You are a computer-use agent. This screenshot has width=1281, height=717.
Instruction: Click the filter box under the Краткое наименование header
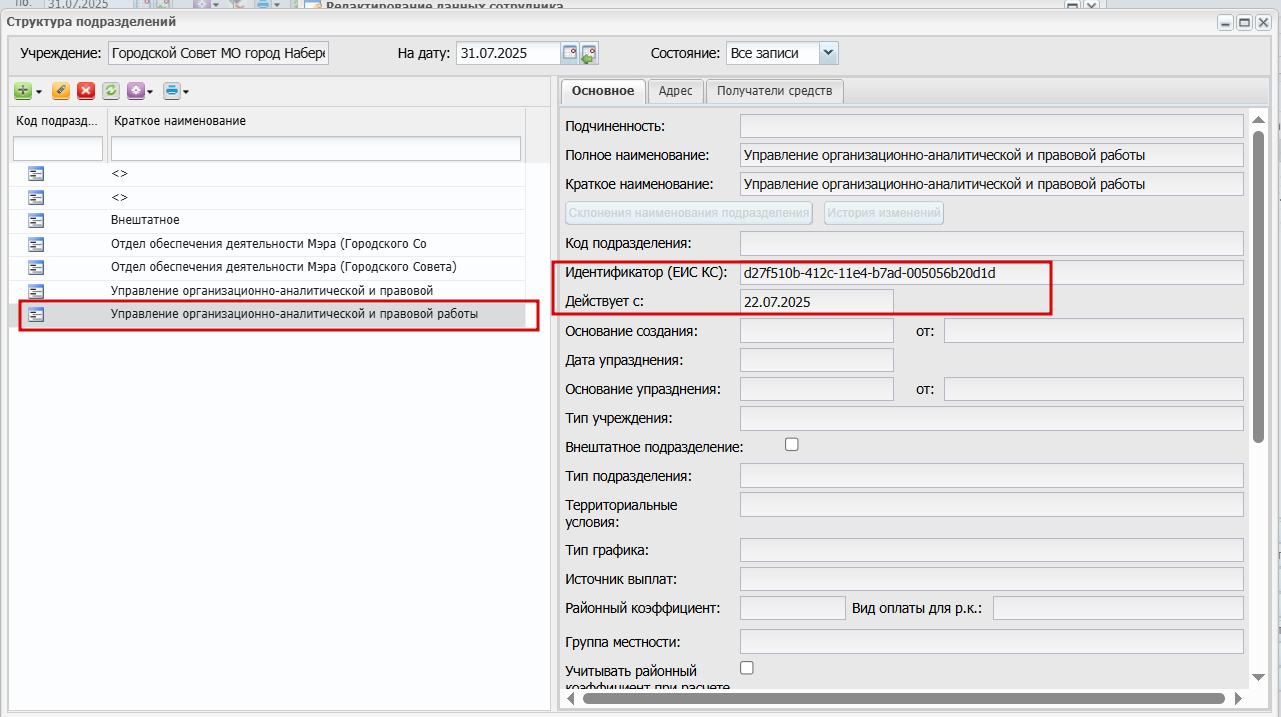tap(316, 149)
